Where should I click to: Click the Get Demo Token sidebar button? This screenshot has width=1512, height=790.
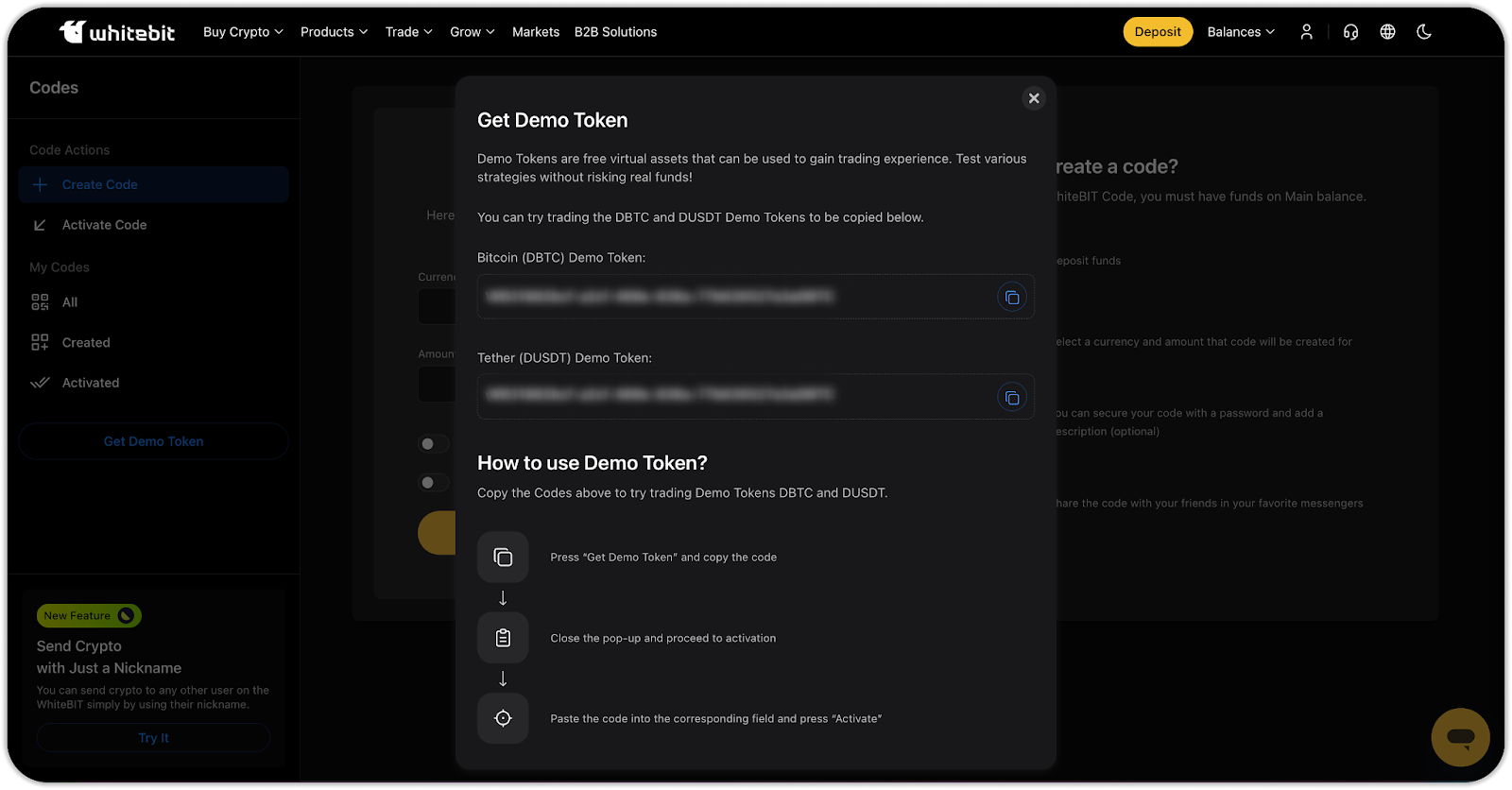[x=153, y=441]
